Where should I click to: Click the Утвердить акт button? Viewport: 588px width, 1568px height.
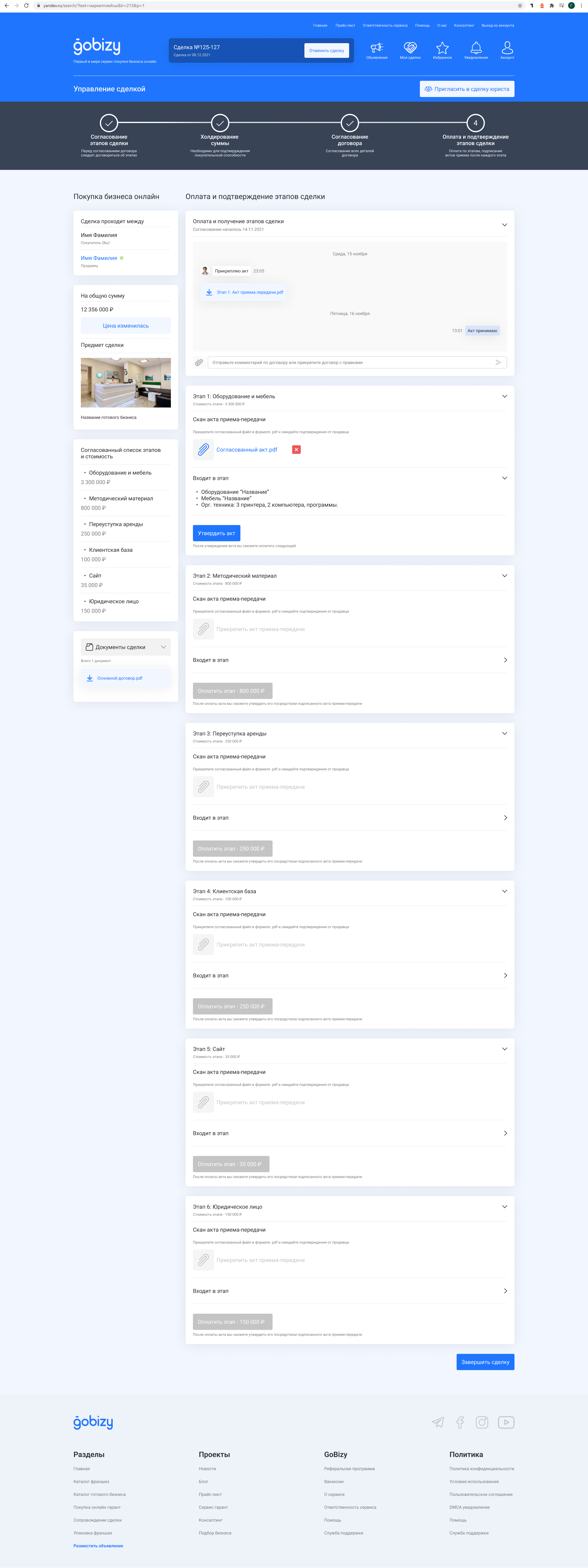tap(216, 533)
